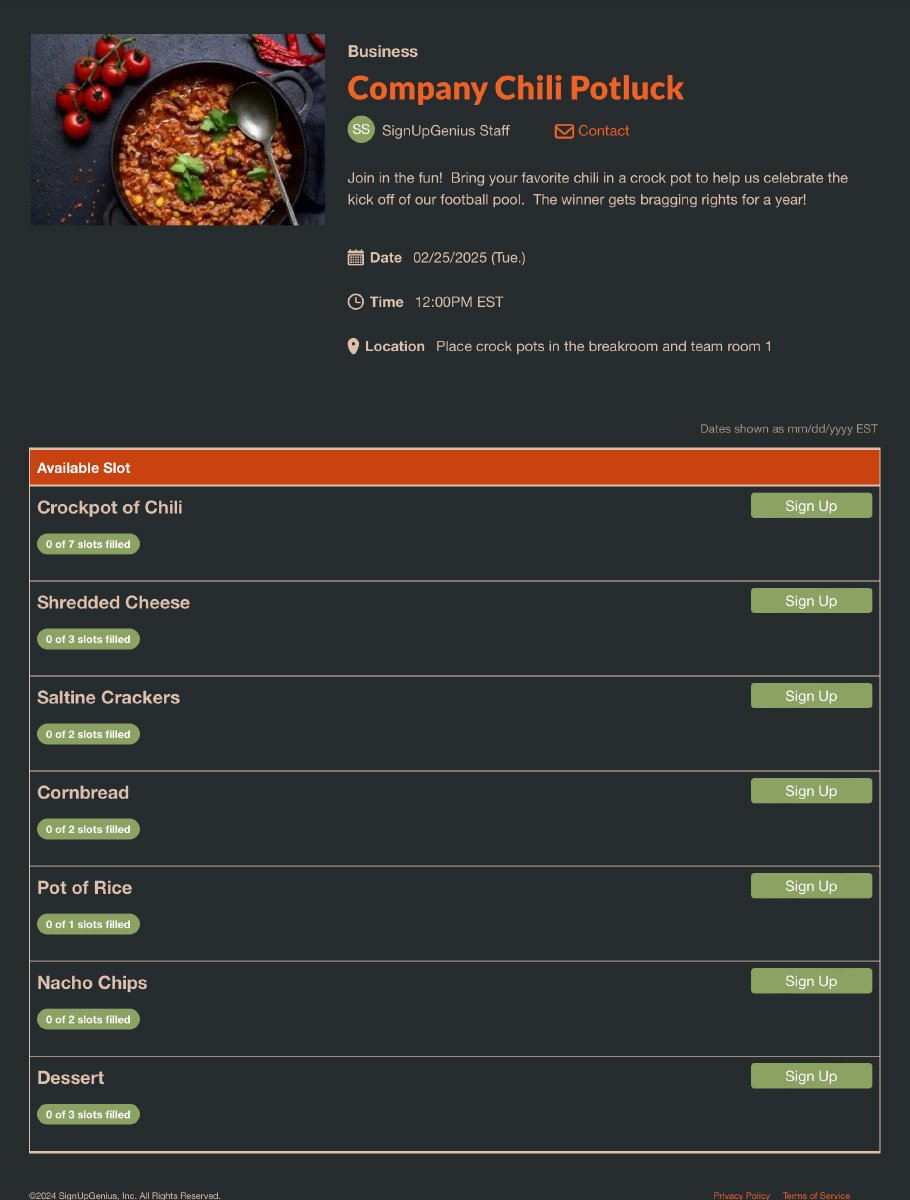
Task: Click the 0 of 7 slots filled badge
Action: pyautogui.click(x=88, y=544)
